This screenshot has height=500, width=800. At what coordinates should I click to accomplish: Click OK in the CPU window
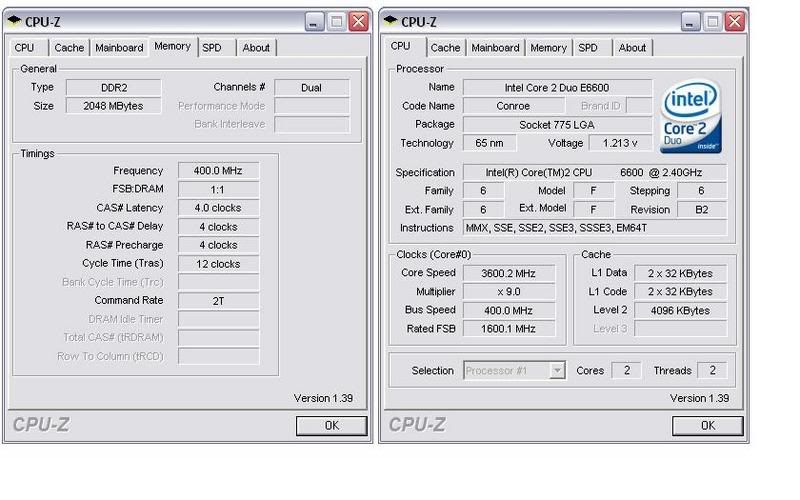tap(708, 426)
